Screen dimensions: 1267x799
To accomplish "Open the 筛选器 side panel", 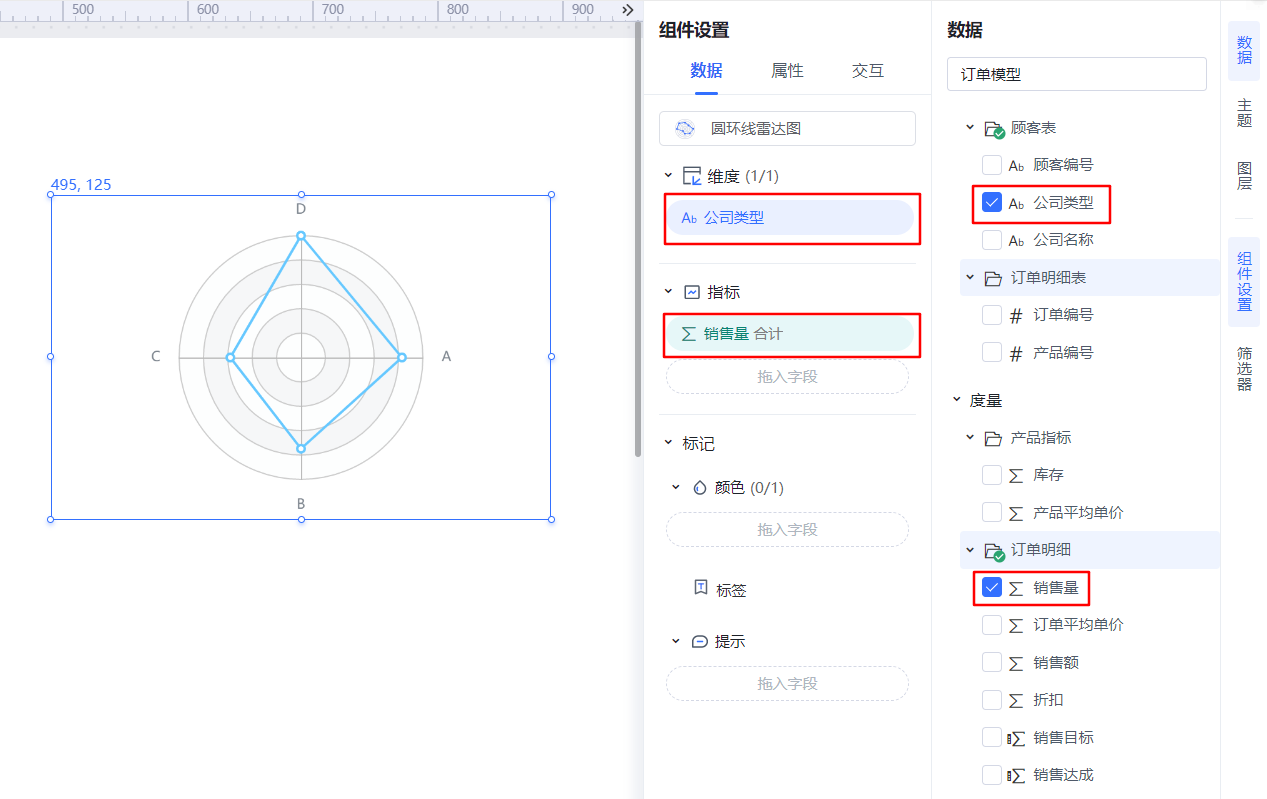I will coord(1244,369).
